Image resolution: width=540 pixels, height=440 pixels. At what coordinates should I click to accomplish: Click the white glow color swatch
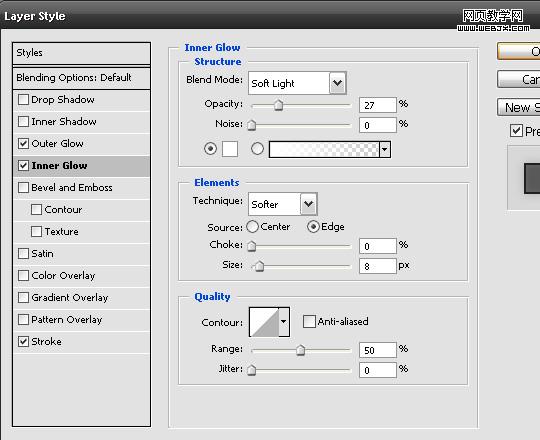tap(230, 149)
